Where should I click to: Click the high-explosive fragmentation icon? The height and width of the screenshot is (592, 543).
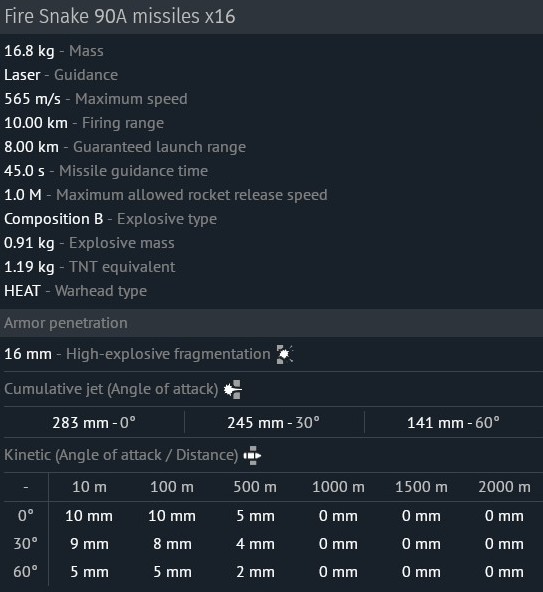click(285, 354)
